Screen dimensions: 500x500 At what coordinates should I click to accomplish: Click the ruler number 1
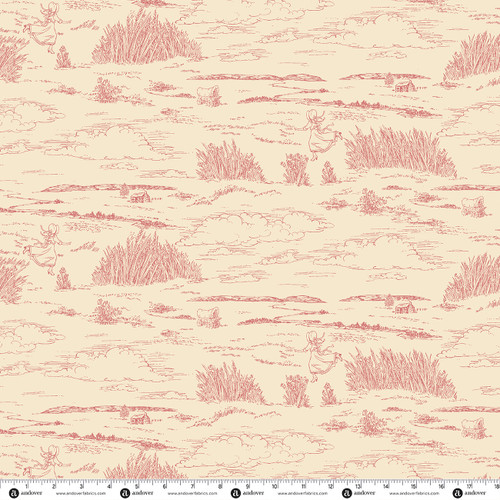click(x=27, y=487)
